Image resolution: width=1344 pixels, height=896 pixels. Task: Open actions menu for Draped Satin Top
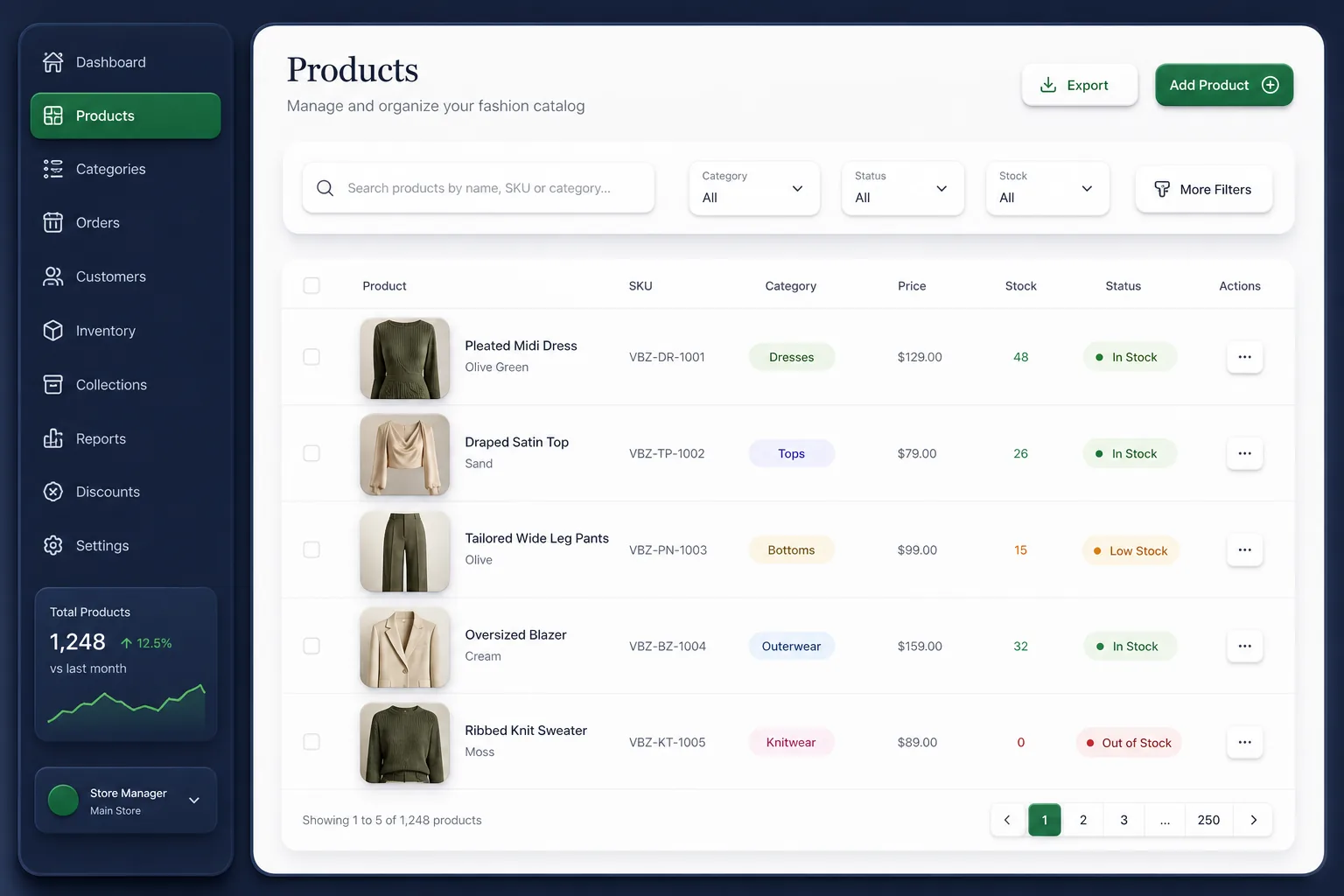pos(1244,453)
